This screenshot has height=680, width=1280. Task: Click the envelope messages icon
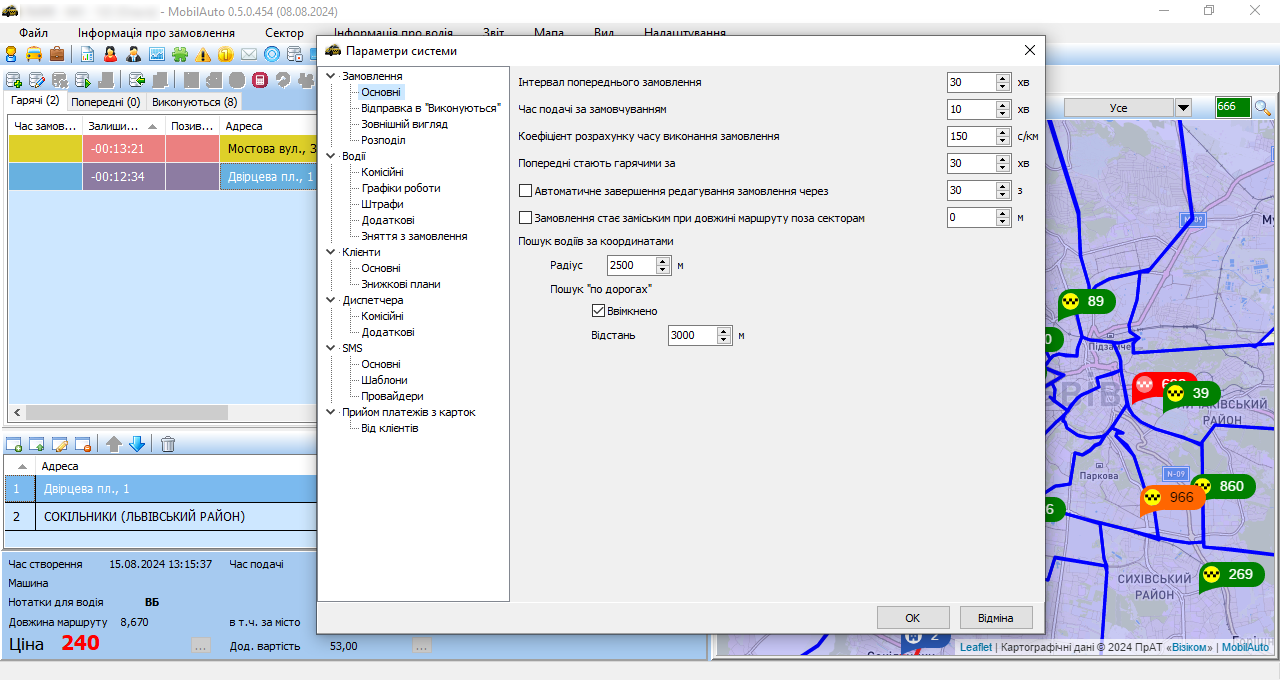click(248, 54)
